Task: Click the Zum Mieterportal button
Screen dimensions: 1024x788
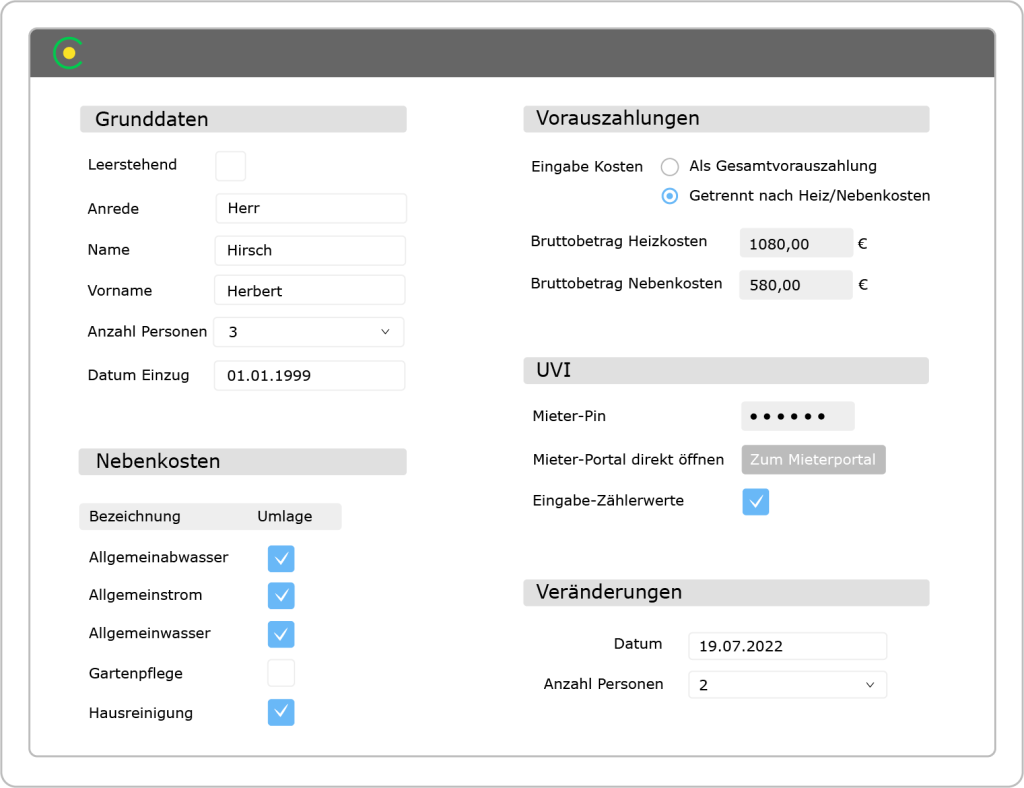Action: (x=813, y=460)
